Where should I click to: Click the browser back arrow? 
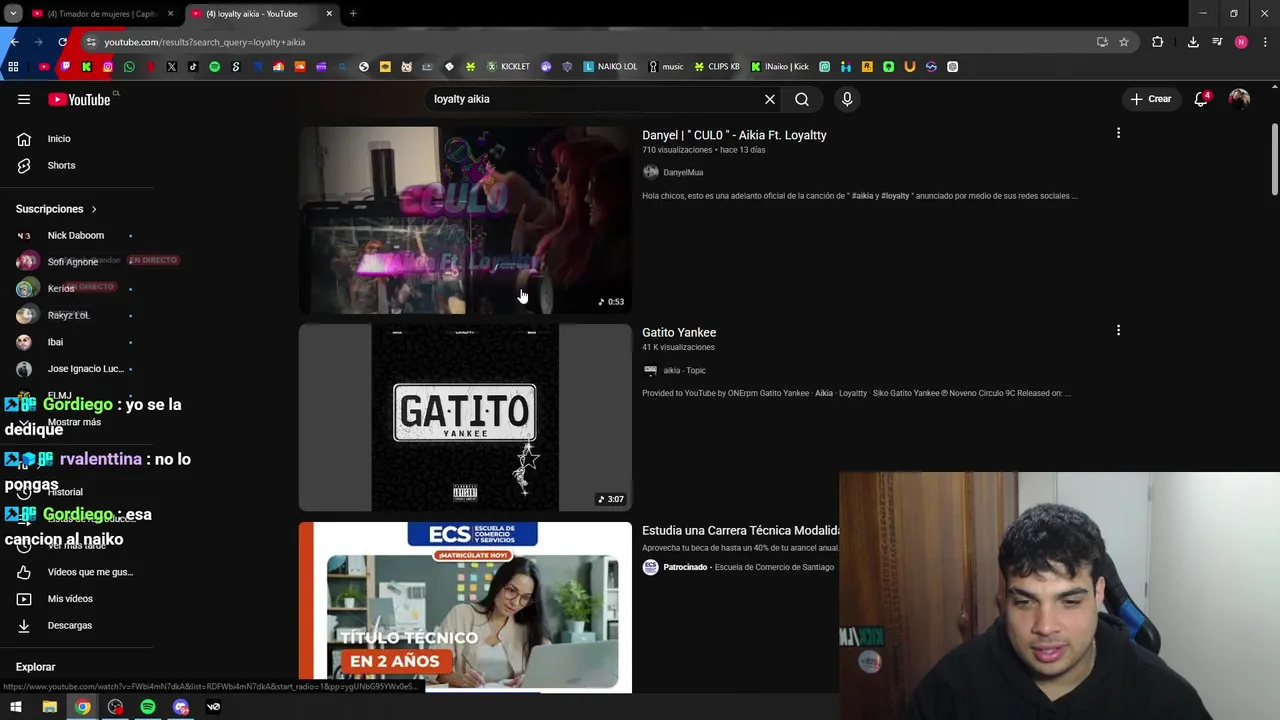(14, 42)
